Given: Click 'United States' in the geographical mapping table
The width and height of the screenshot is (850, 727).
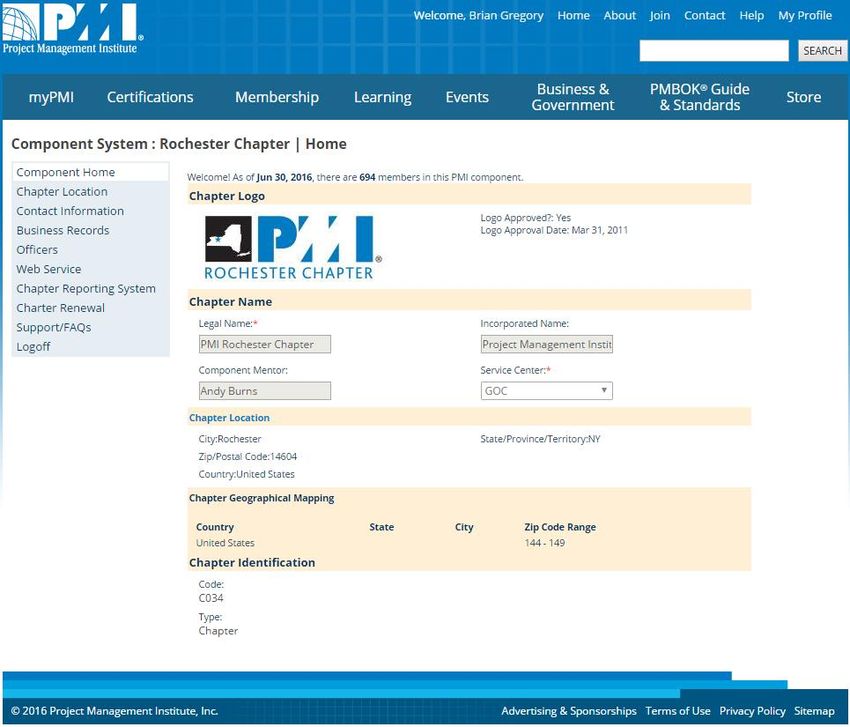Looking at the screenshot, I should click(x=225, y=543).
